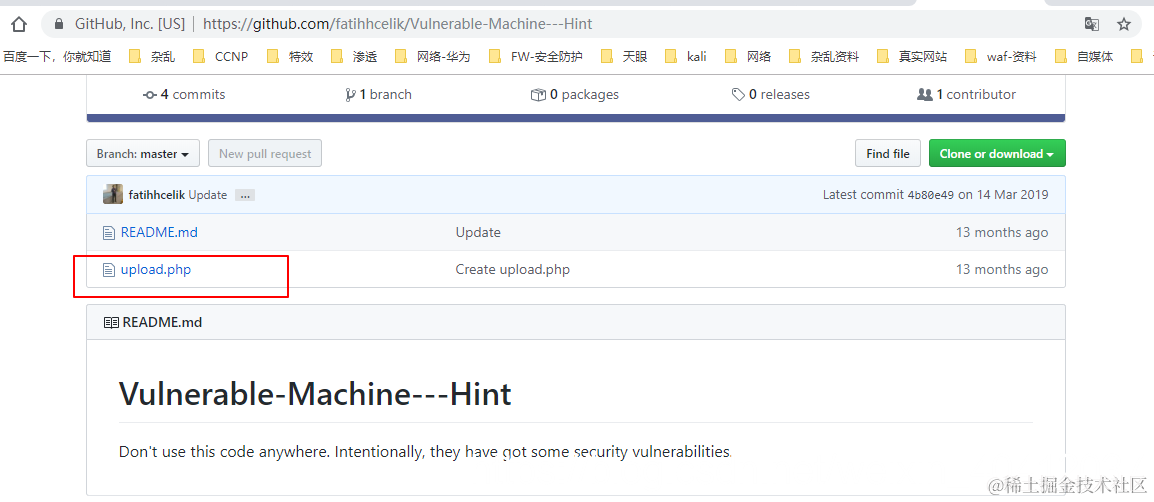Open commit hash 4b80e49
Viewport: 1154px width, 502px height.
click(930, 195)
